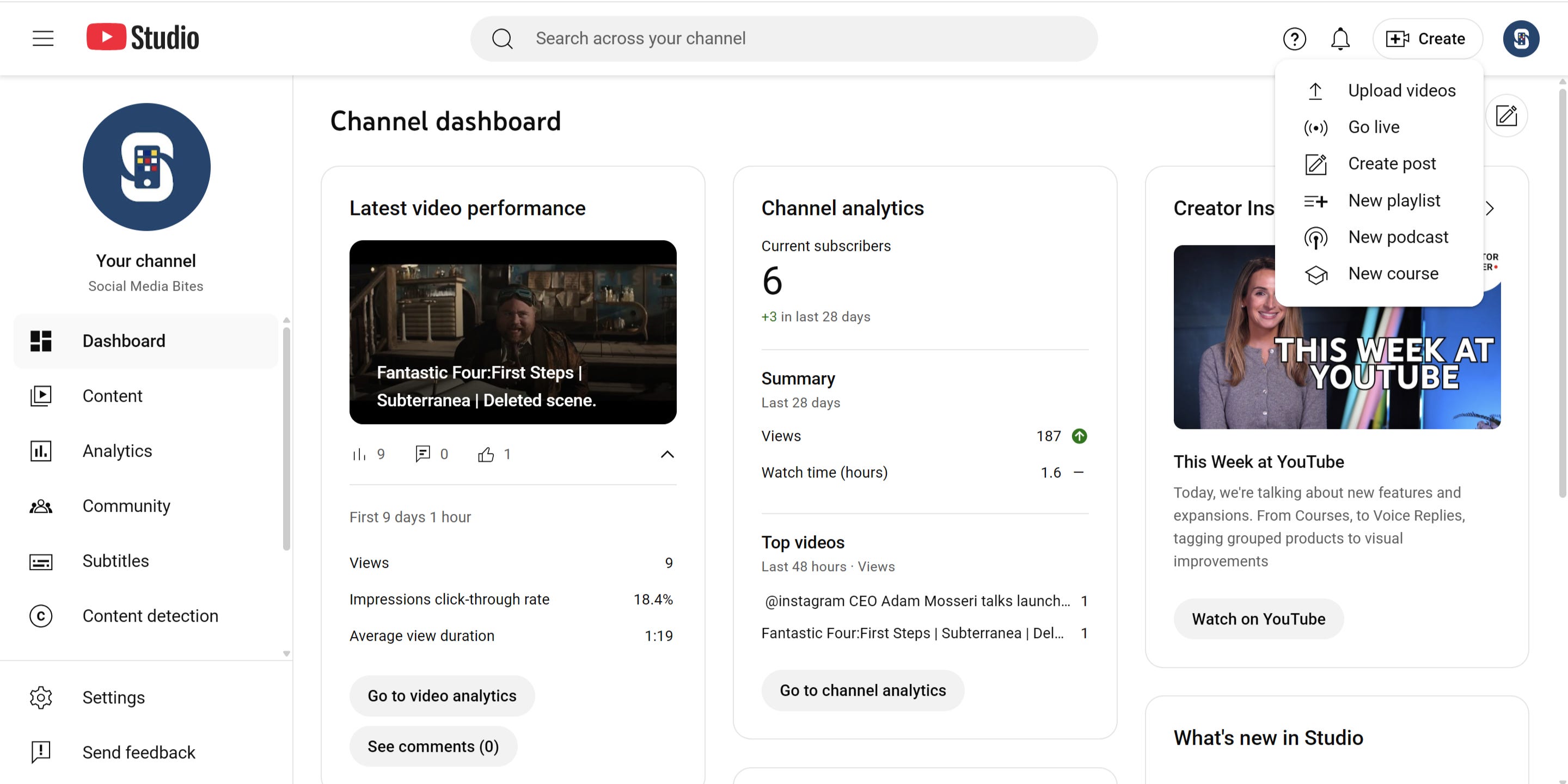Open Settings gear in sidebar
Screen dimensions: 1568x784
tap(113, 697)
